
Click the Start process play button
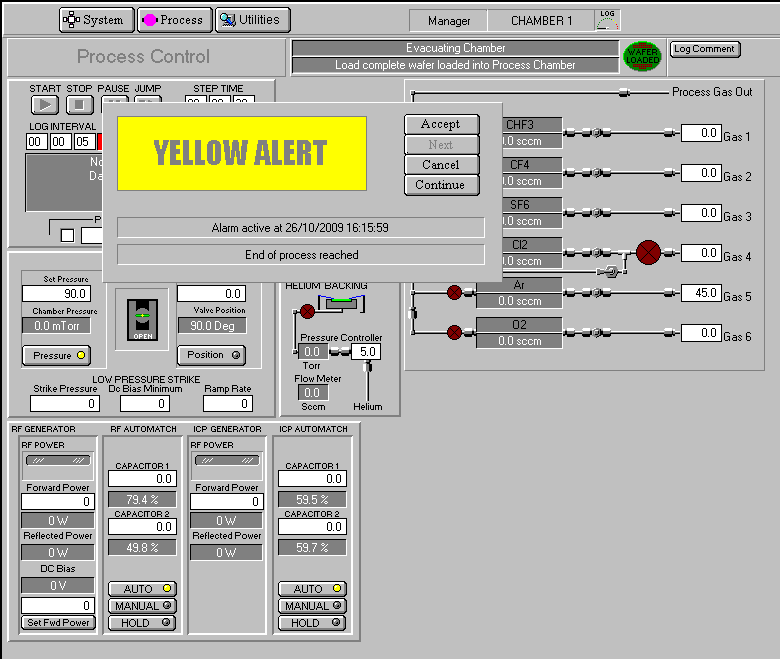(44, 104)
